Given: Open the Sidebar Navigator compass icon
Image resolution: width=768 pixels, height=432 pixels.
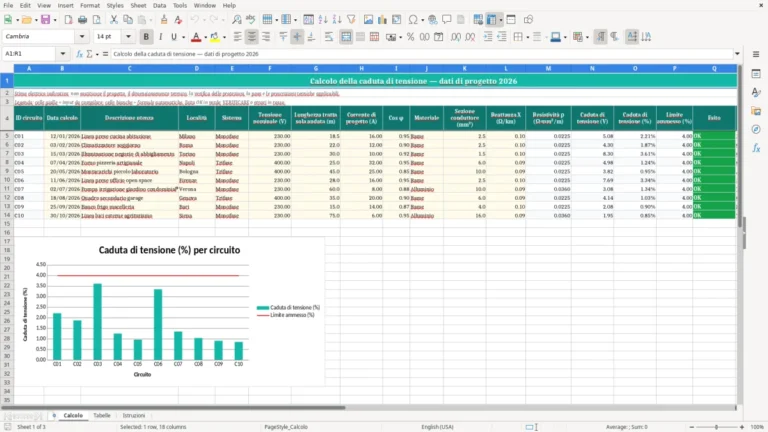Looking at the screenshot, I should tap(756, 129).
